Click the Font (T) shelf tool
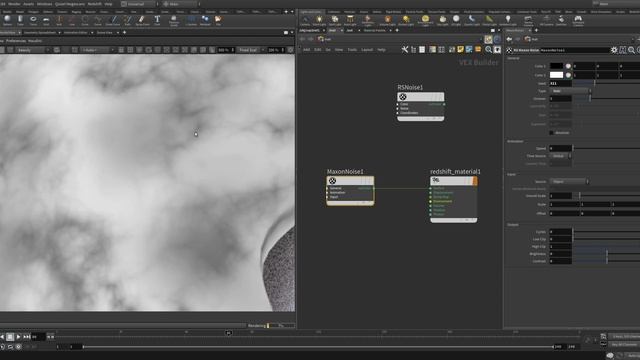Screen dimensions: 640x360 tap(157, 20)
